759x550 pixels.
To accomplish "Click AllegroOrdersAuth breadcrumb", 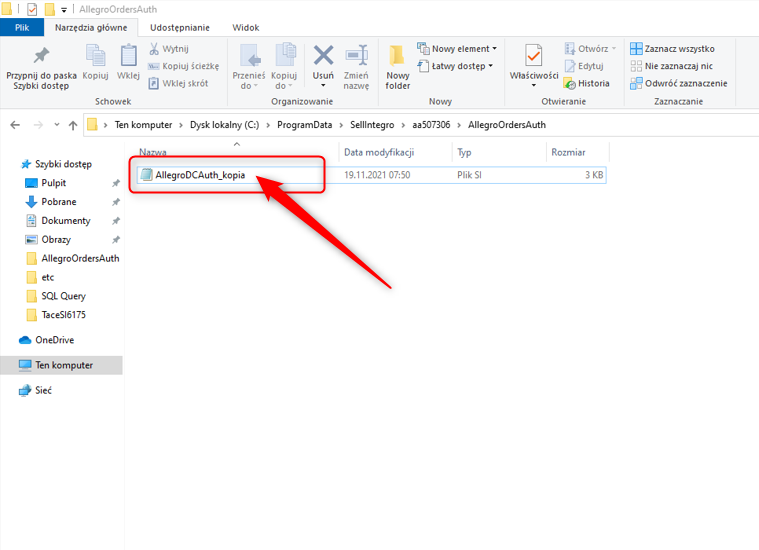I will point(507,125).
